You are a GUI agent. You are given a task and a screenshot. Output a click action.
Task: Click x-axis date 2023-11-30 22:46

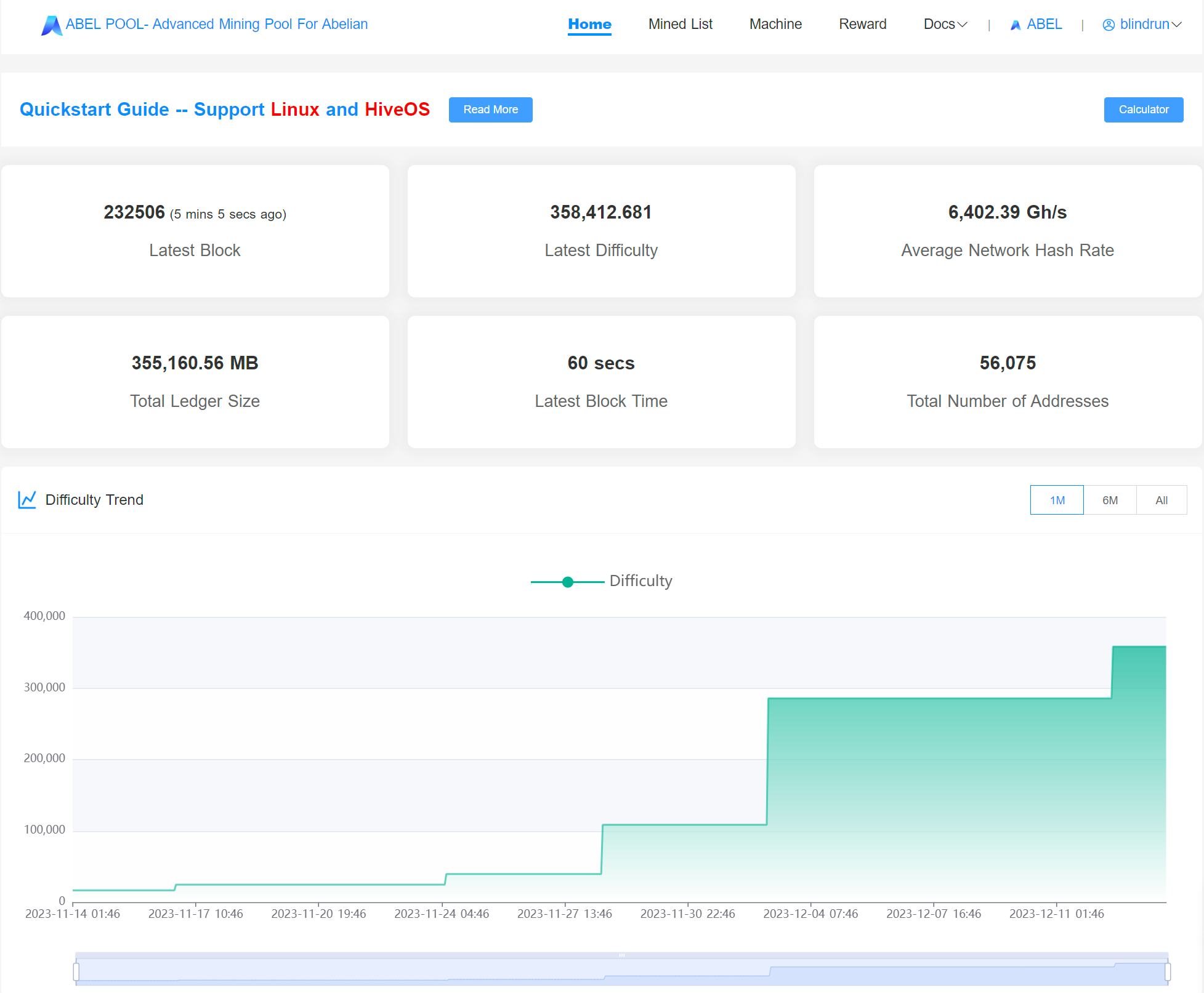pyautogui.click(x=688, y=914)
